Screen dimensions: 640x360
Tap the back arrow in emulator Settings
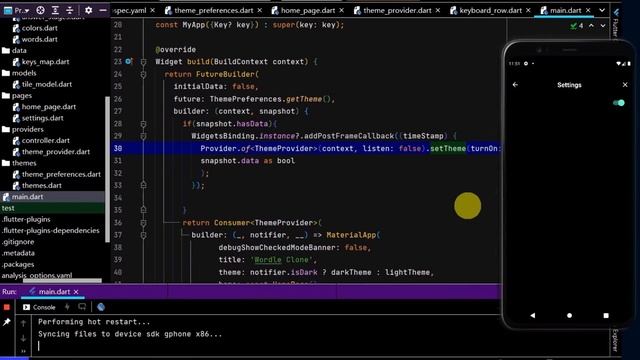(515, 85)
